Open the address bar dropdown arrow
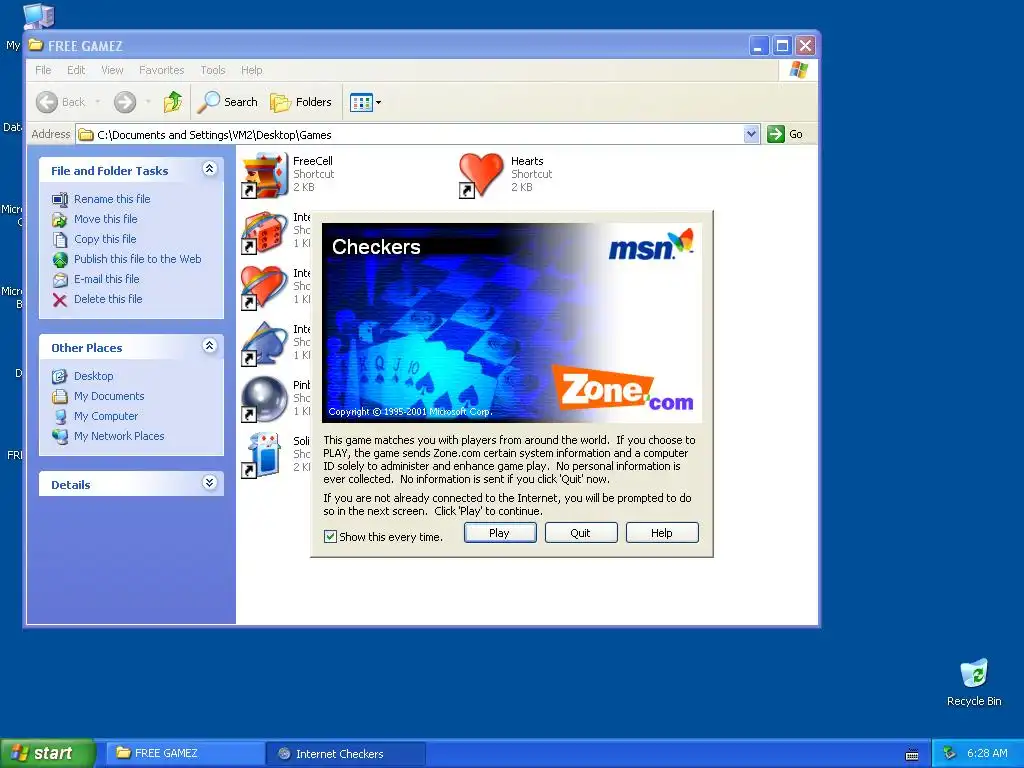This screenshot has width=1024, height=768. point(751,134)
